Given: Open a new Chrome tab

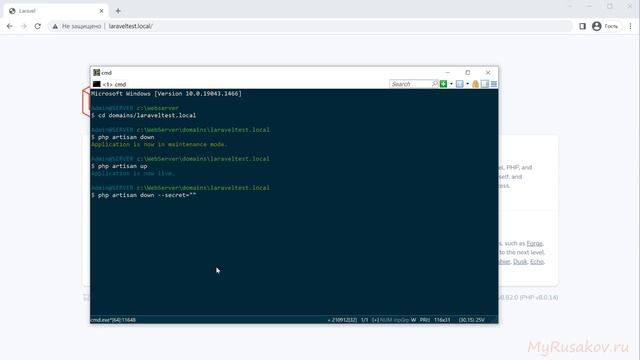Looking at the screenshot, I should 118,11.
